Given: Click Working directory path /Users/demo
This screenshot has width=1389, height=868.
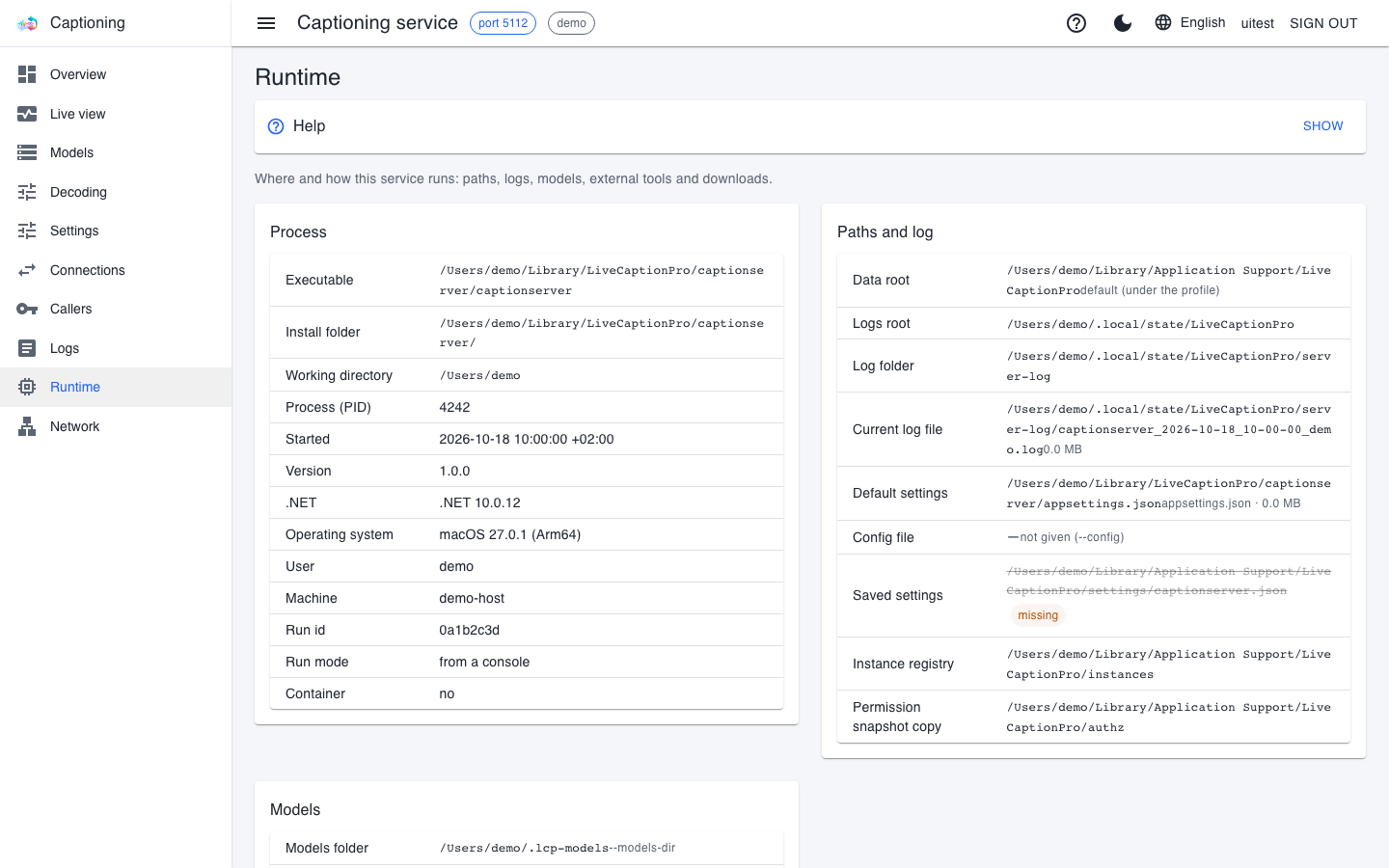Looking at the screenshot, I should 480,375.
